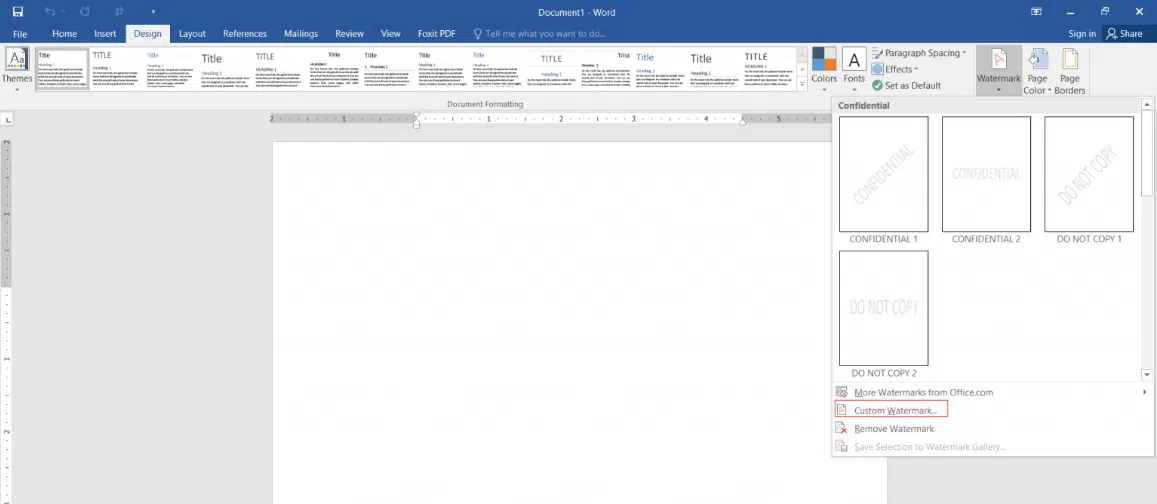Click the Set as Default checkmark icon
Viewport: 1157px width, 504px height.
(x=877, y=86)
